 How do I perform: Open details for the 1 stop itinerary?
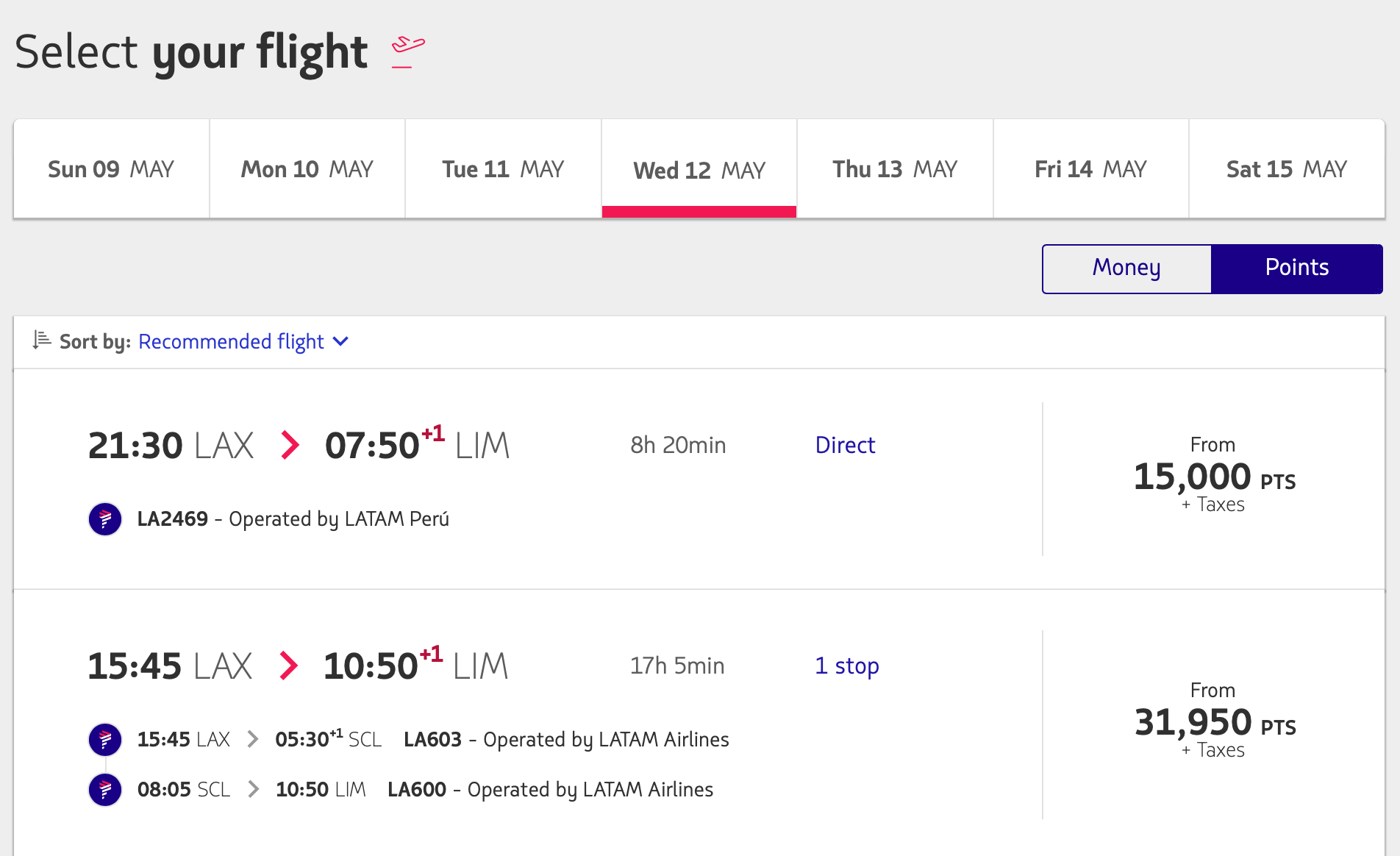point(846,666)
